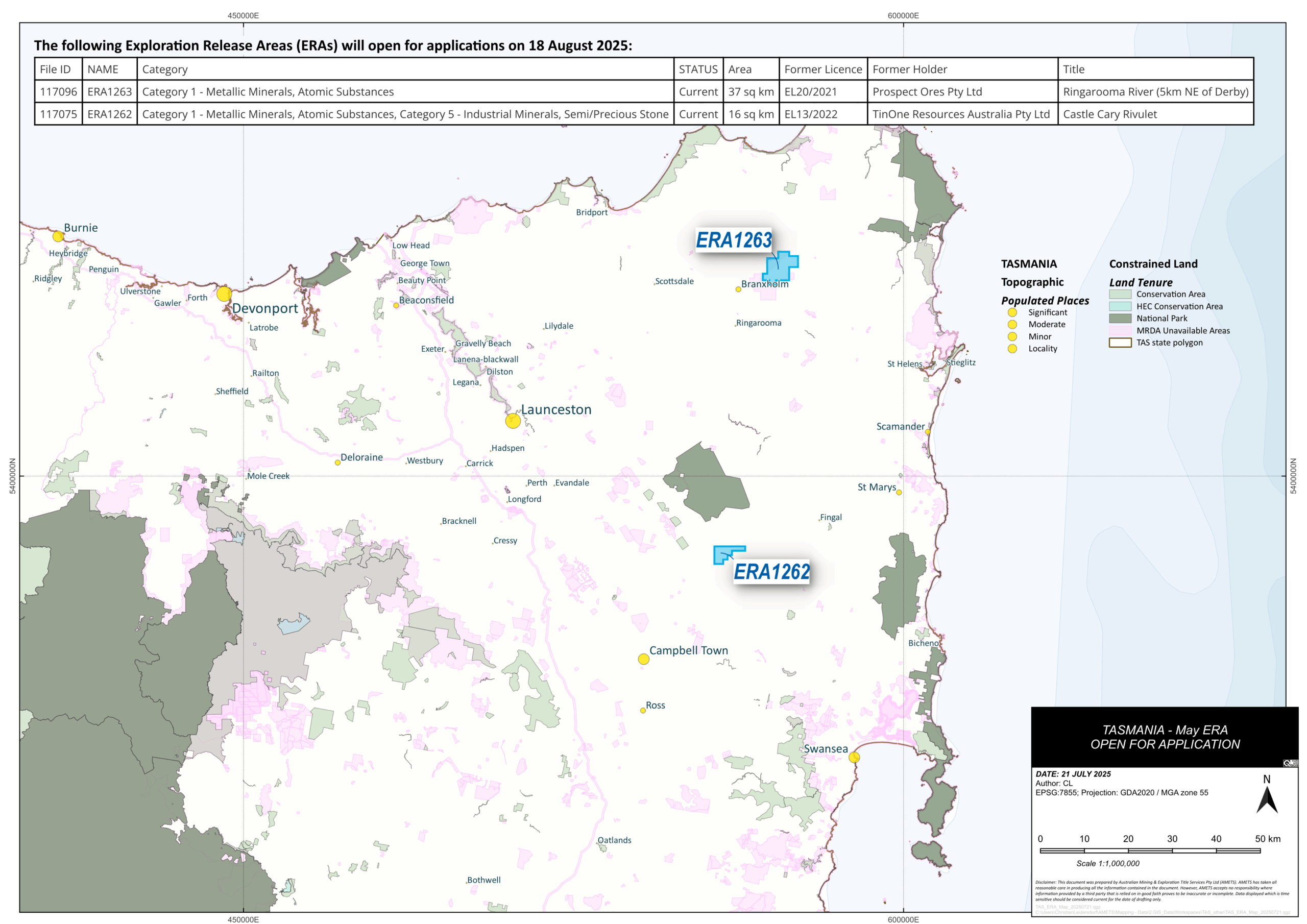
Task: Click the Campbell Town yellow marker
Action: pos(643,659)
